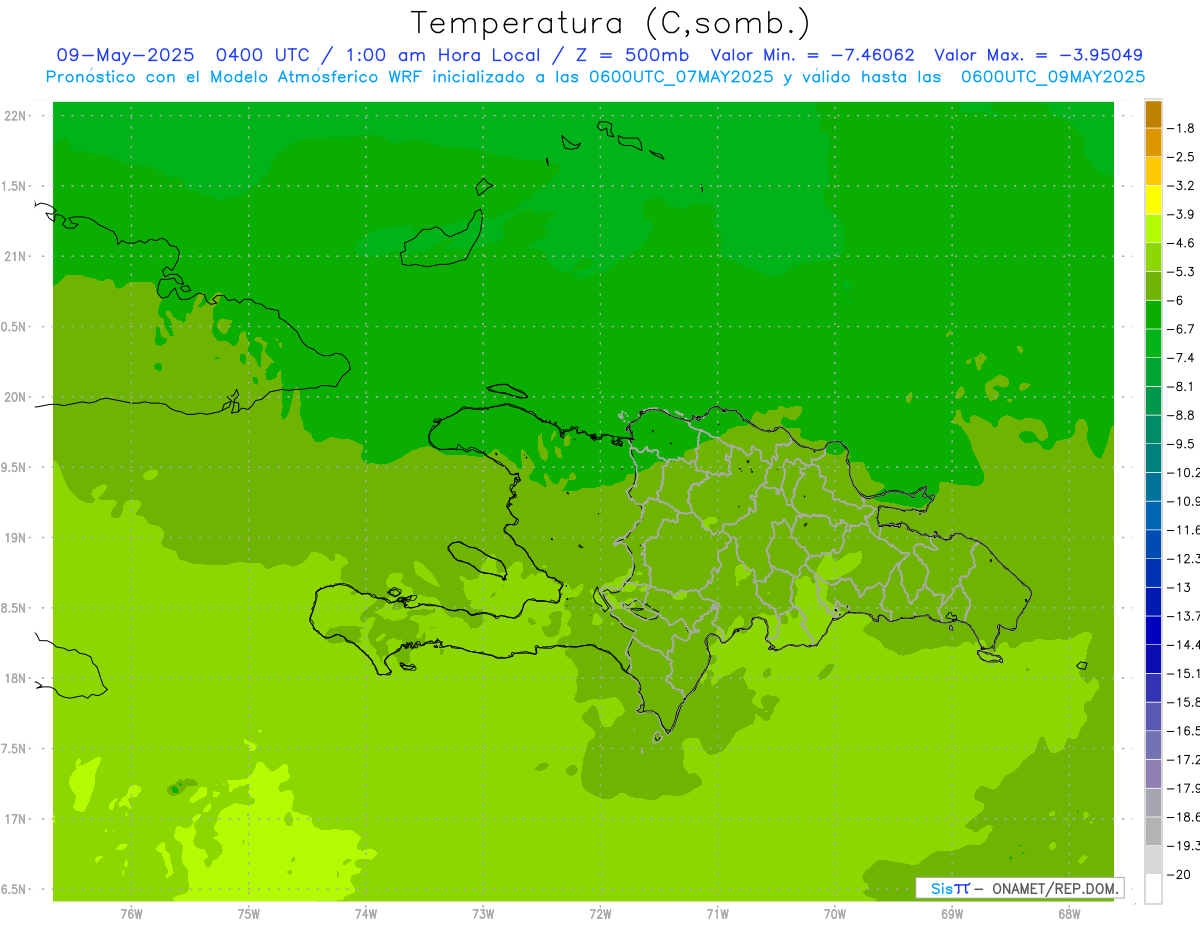Click the 'Temperatura (C,somb.)' title
Image resolution: width=1200 pixels, height=927 pixels.
pyautogui.click(x=610, y=23)
